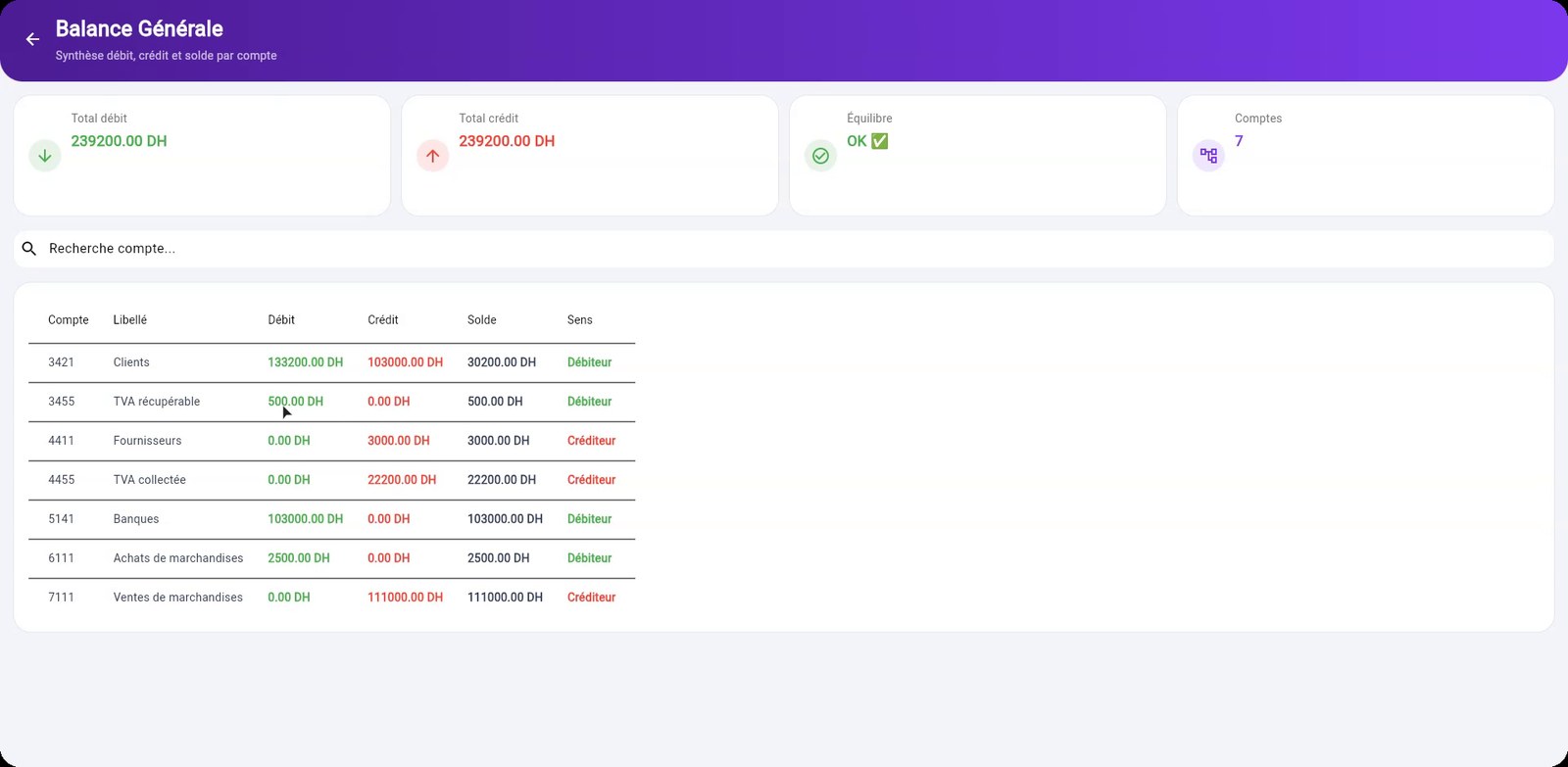The image size is (1568, 767).
Task: Click the 239200.00 DH Total crédit amount
Action: click(x=507, y=141)
